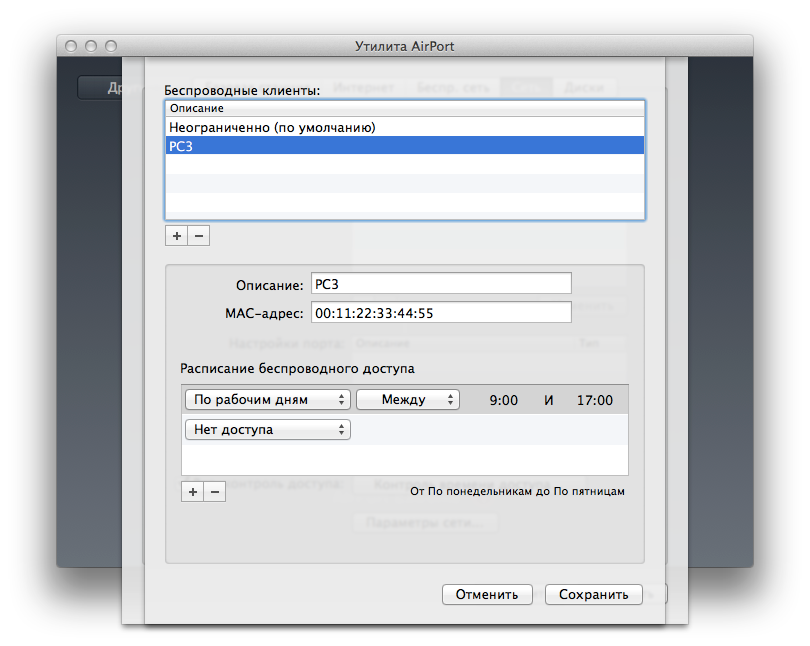Open the 'Между' time range dropdown
810x646 pixels.
pos(408,400)
